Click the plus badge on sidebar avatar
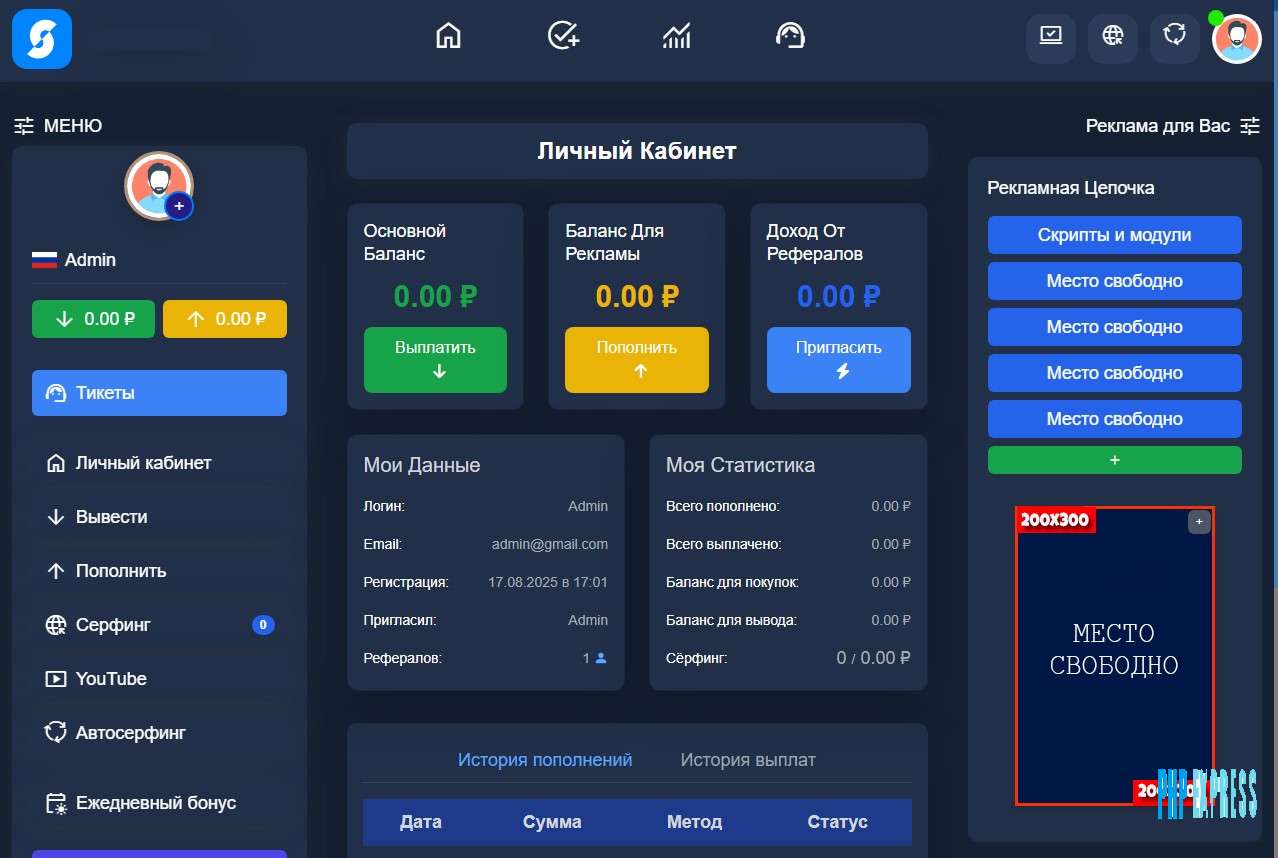Viewport: 1278px width, 858px height. (179, 206)
